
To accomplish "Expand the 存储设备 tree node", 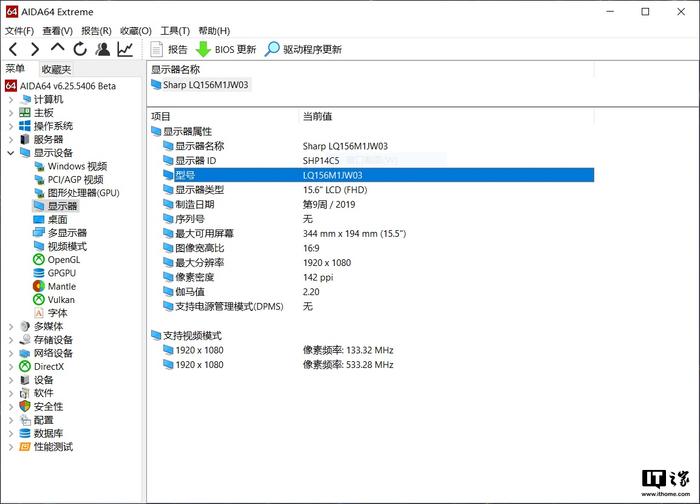I will coord(11,340).
